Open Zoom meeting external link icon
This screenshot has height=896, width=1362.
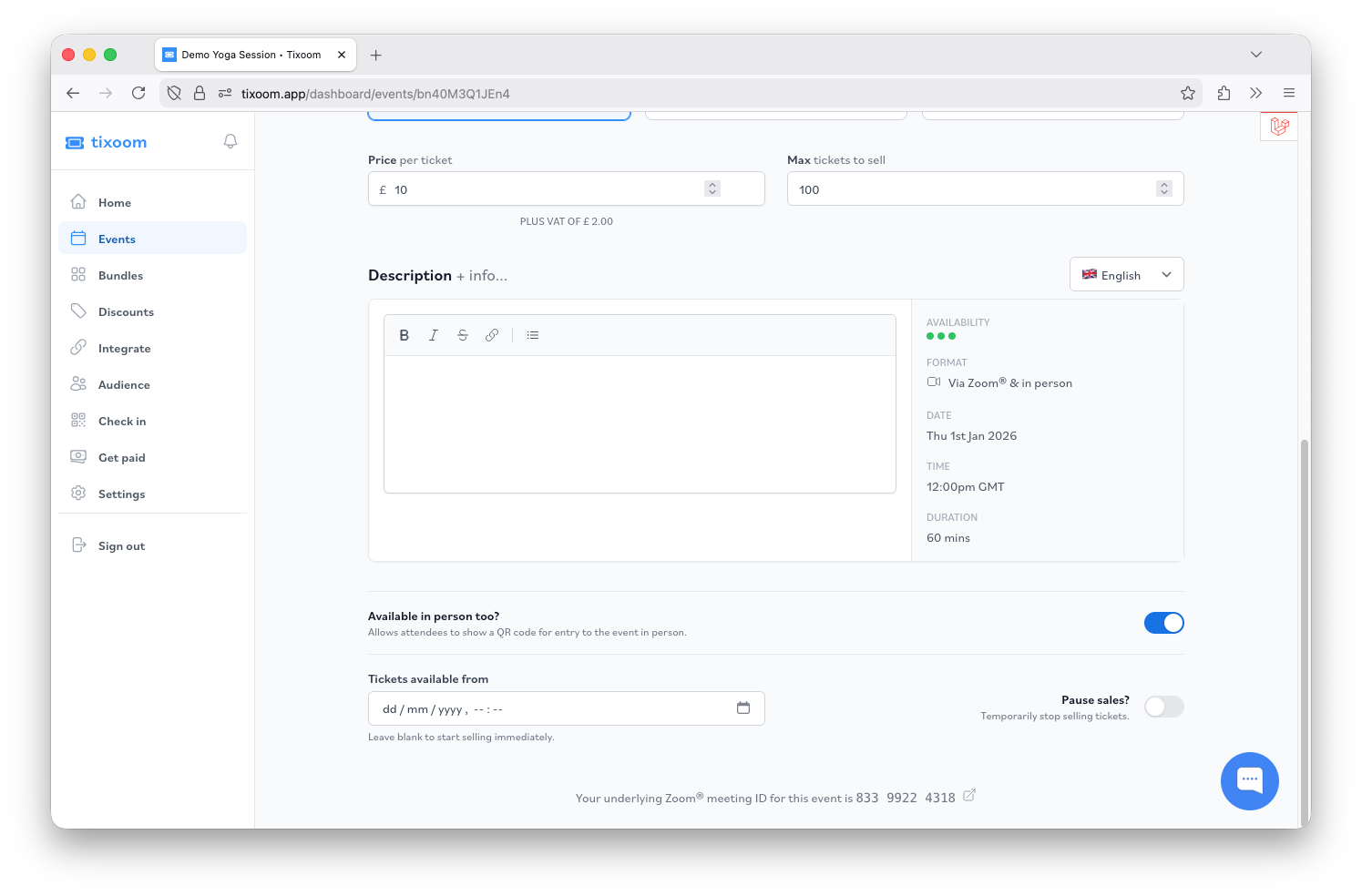click(969, 796)
